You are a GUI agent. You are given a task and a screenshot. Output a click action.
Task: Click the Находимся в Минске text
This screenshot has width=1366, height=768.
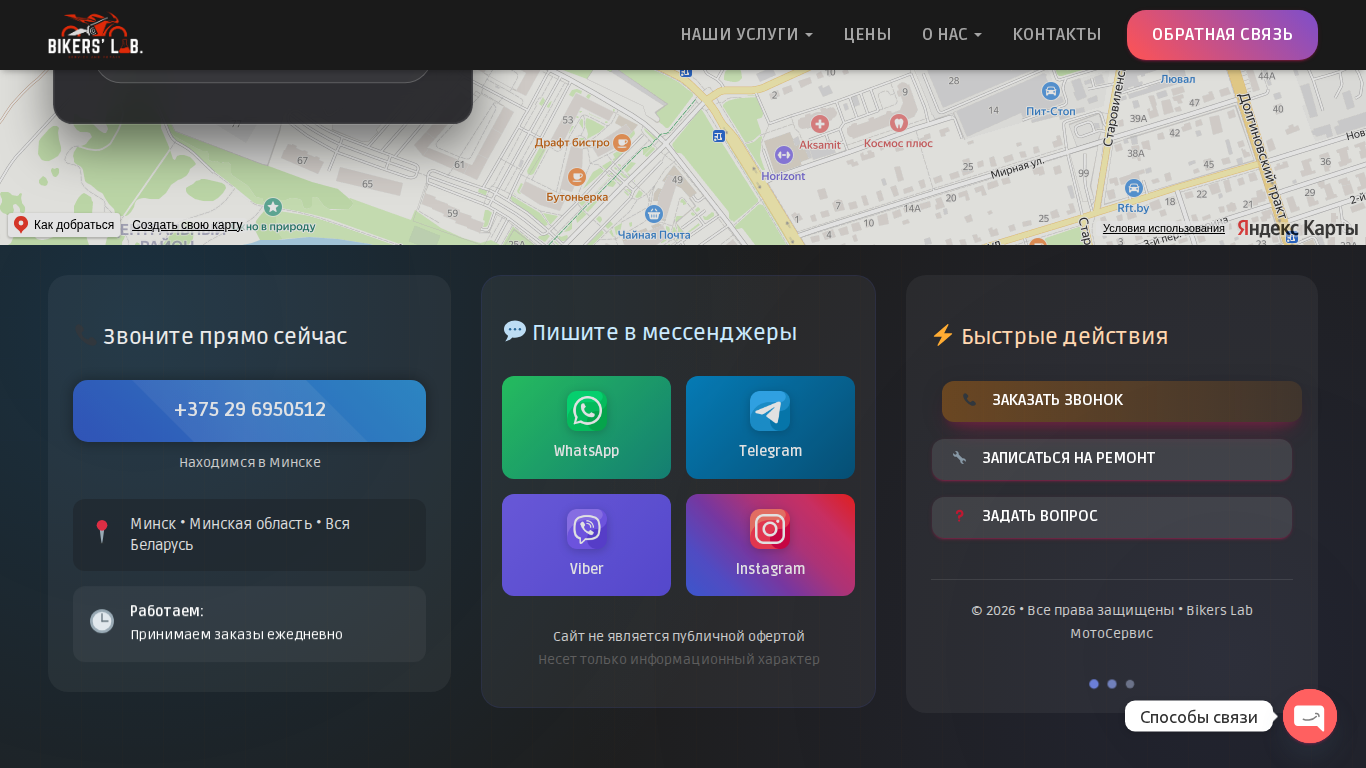click(250, 463)
